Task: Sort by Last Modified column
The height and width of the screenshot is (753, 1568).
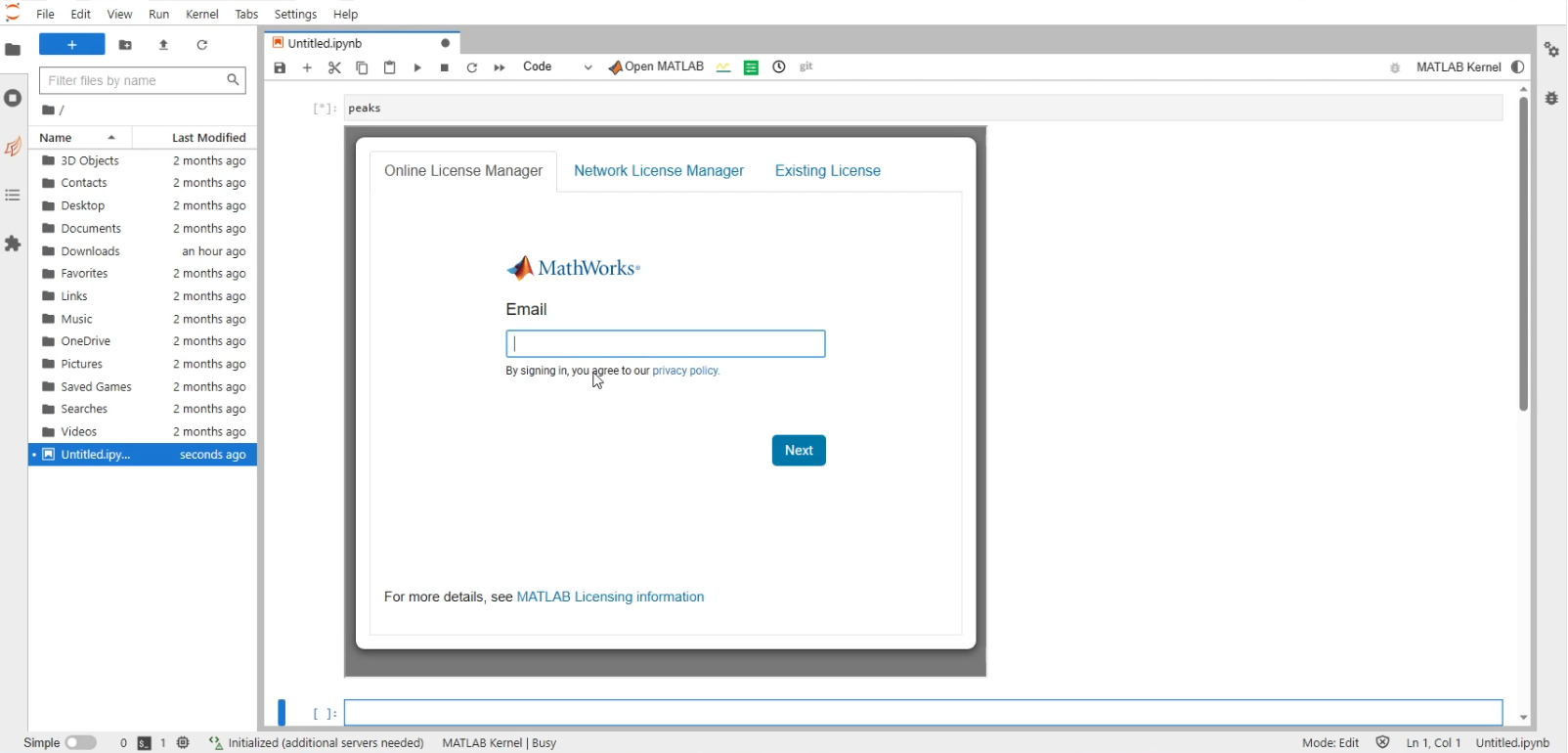Action: pyautogui.click(x=196, y=138)
